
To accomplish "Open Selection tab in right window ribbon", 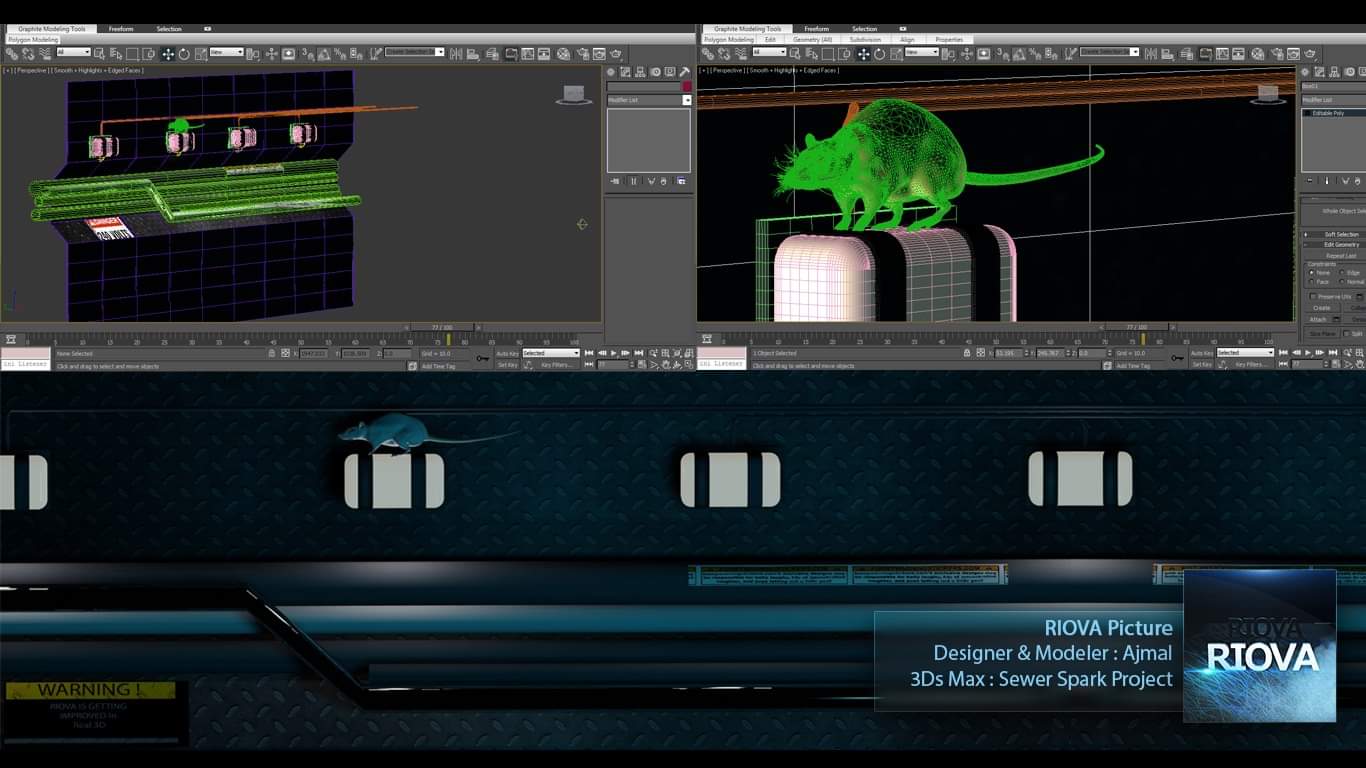I will 864,29.
